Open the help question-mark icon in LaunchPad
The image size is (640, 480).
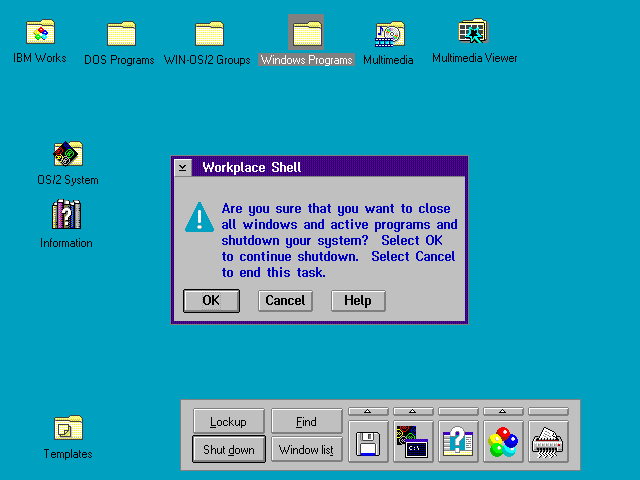click(x=458, y=442)
